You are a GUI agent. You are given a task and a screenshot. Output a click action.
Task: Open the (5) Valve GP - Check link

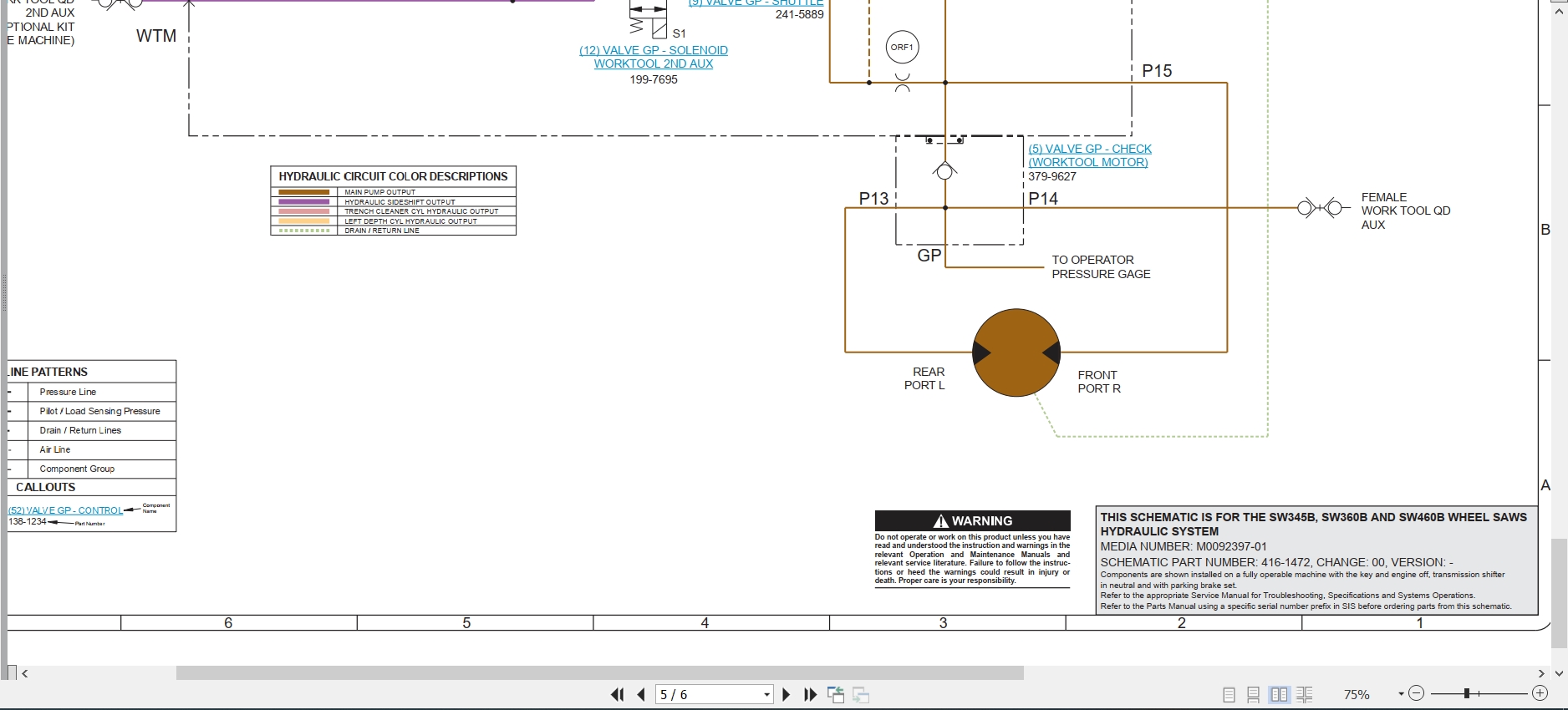[x=1090, y=155]
